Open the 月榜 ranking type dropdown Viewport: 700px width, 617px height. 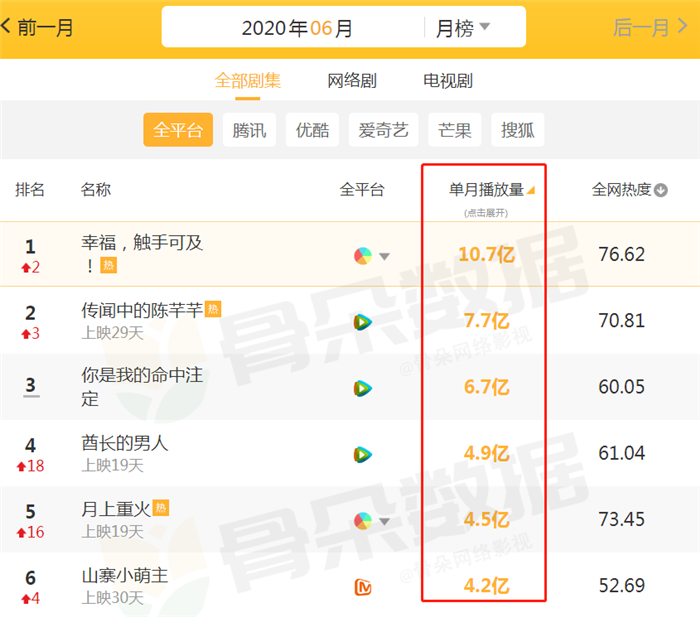(463, 28)
